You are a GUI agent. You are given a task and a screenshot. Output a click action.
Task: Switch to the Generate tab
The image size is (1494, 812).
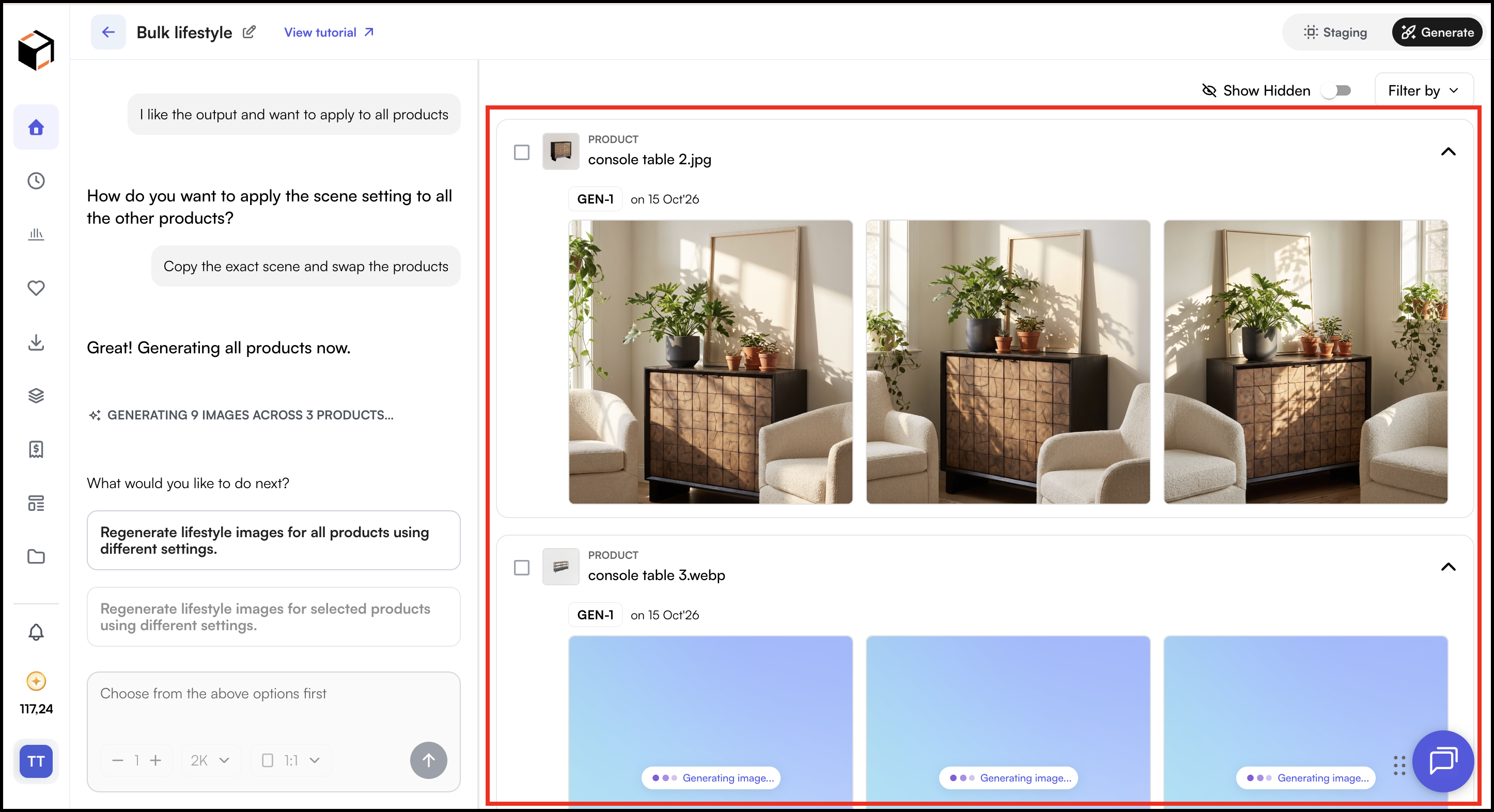pyautogui.click(x=1437, y=32)
